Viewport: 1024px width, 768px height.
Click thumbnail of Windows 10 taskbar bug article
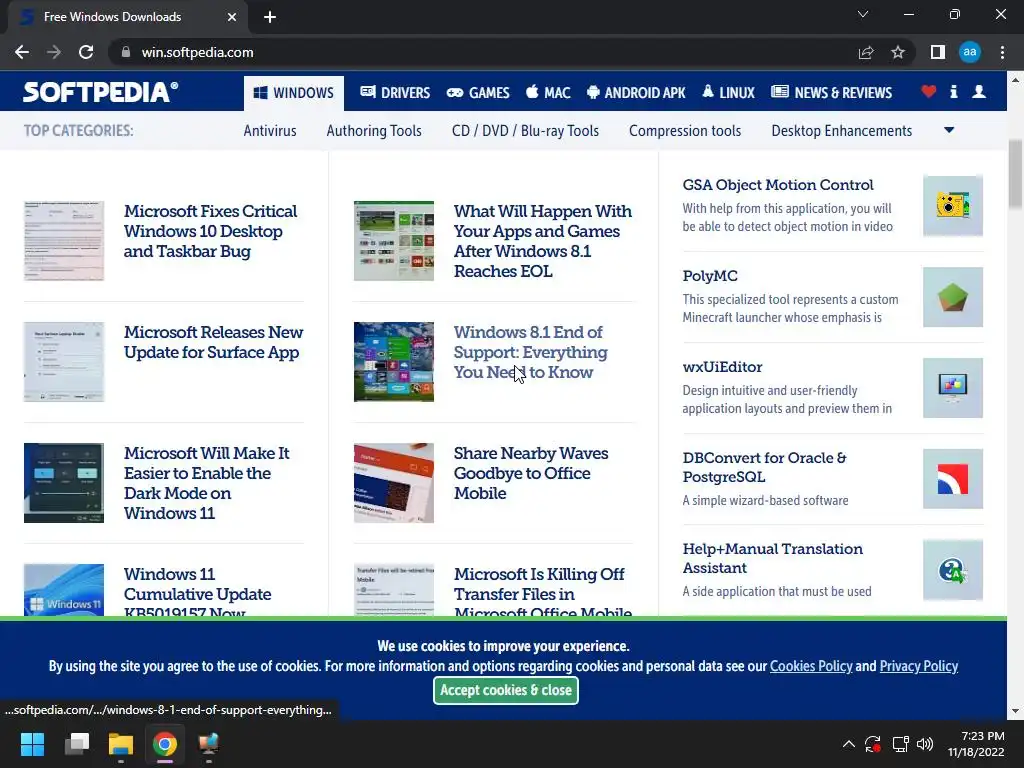pyautogui.click(x=64, y=241)
